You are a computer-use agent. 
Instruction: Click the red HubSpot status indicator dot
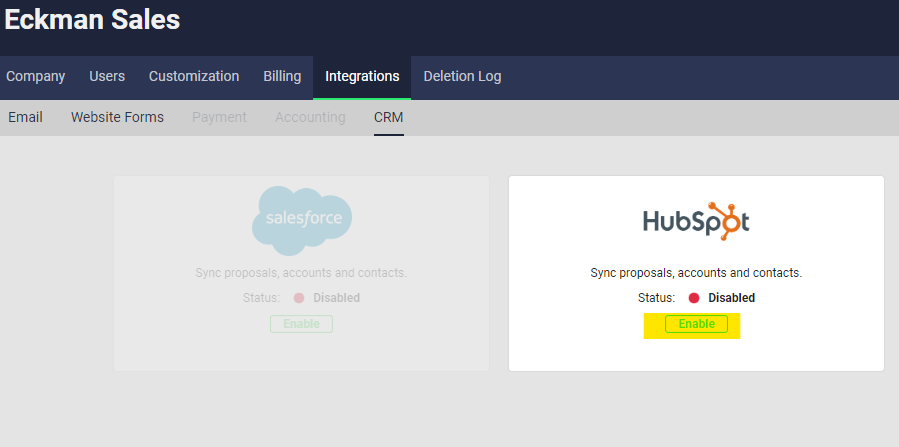tap(694, 298)
